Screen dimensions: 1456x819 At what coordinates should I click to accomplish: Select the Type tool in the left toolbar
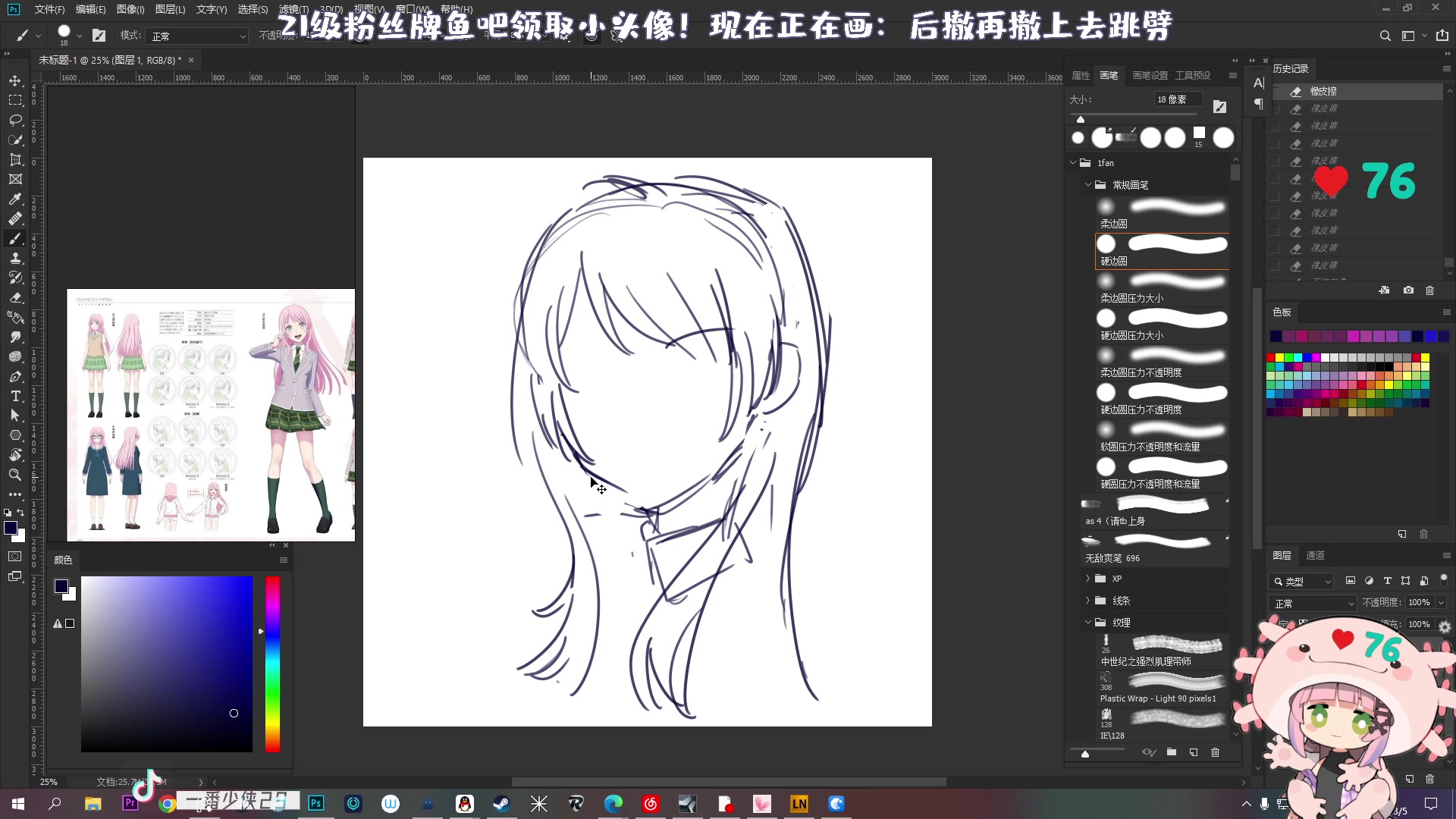(x=15, y=396)
